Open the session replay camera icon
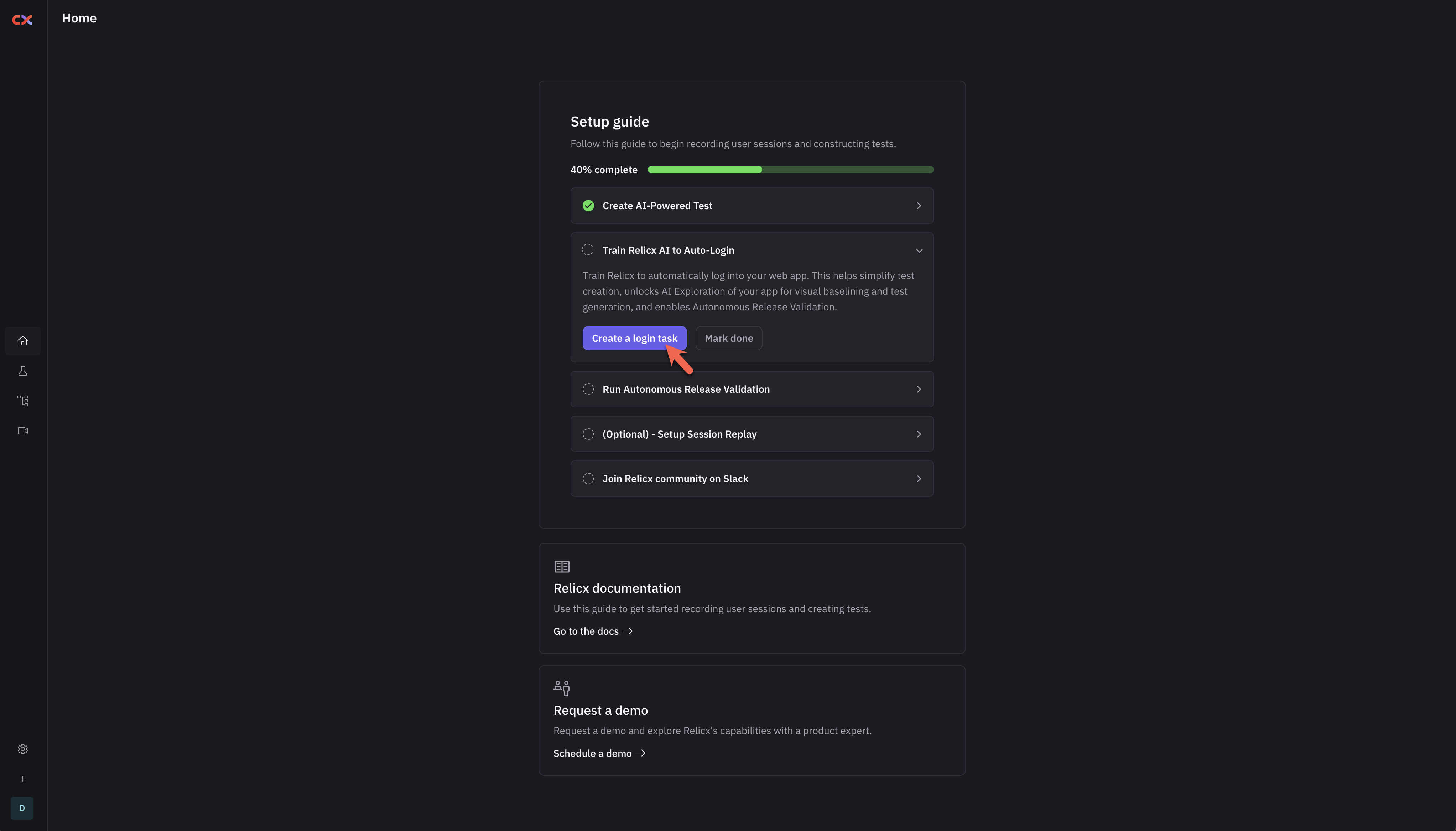1456x831 pixels. tap(23, 431)
